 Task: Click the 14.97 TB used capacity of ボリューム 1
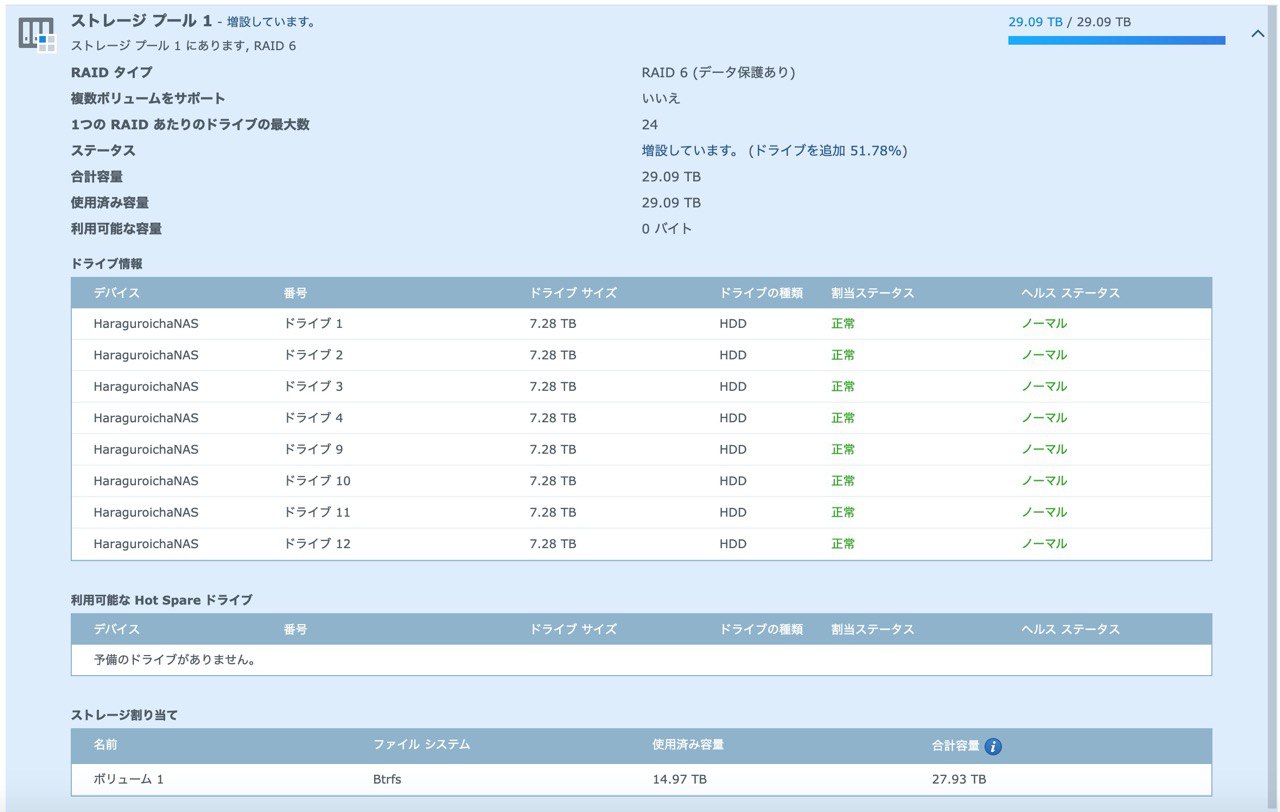click(680, 779)
